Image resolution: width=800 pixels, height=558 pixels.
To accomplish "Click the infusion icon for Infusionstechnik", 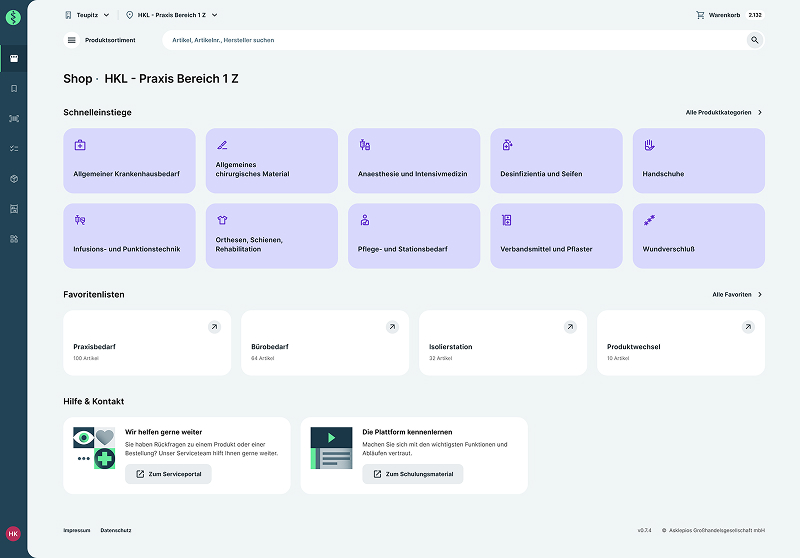I will click(x=80, y=220).
